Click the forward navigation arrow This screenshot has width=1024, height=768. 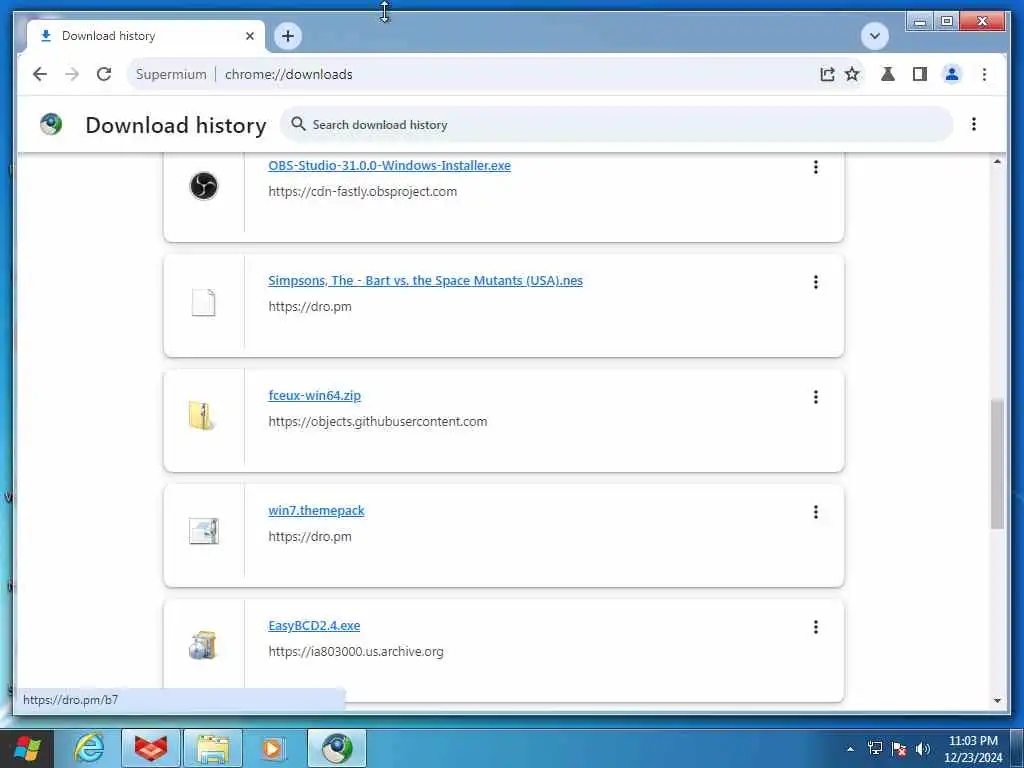coord(72,74)
